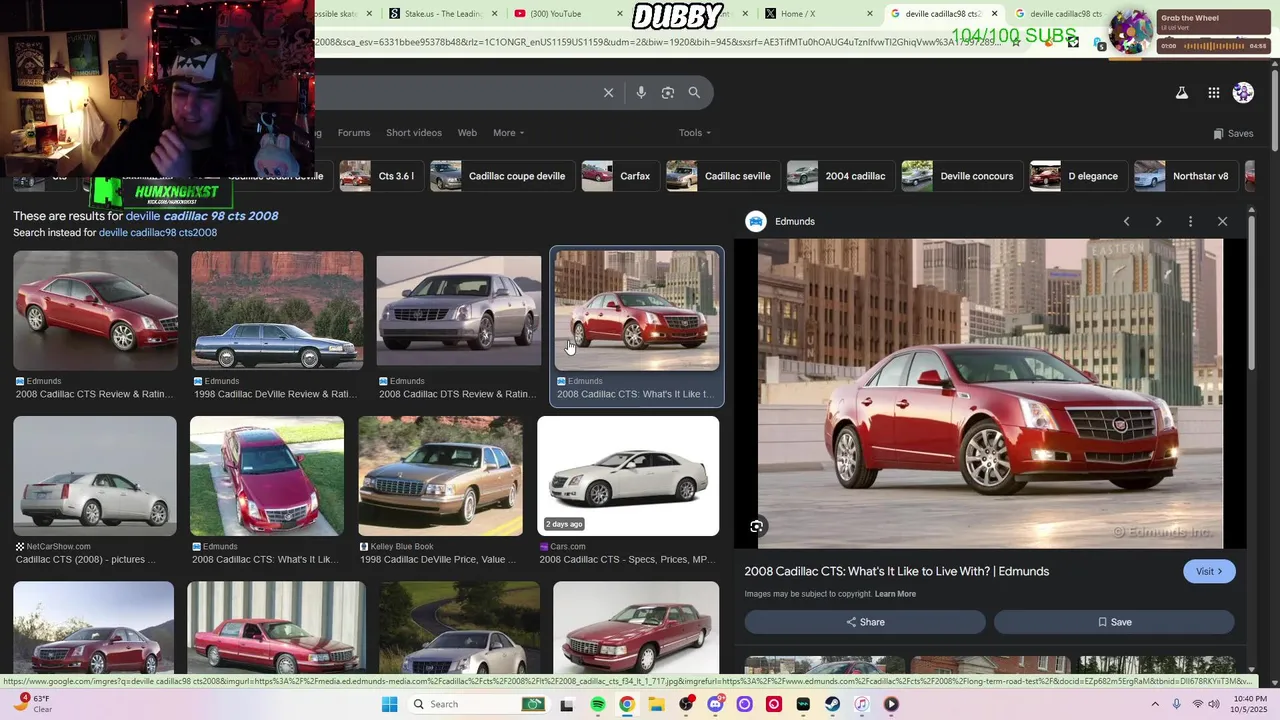1280x720 pixels.
Task: Open three-dot options in image preview
Action: [1190, 221]
